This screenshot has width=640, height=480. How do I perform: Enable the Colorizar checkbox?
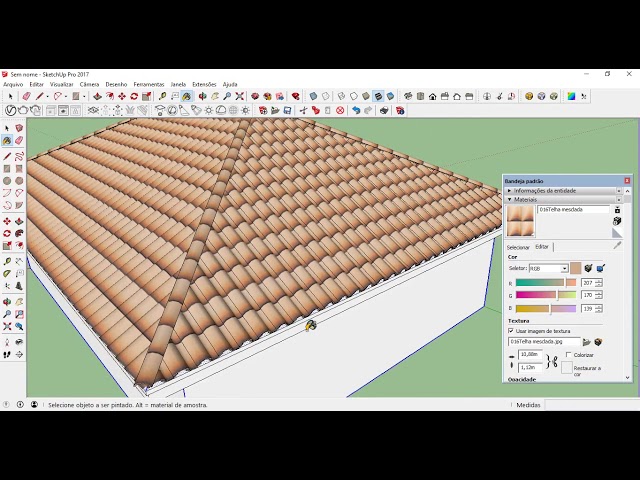[569, 355]
